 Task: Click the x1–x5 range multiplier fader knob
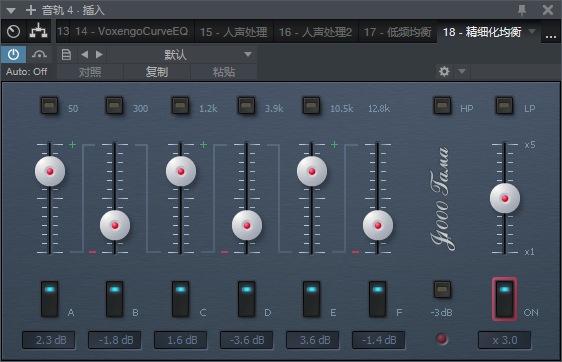click(505, 198)
